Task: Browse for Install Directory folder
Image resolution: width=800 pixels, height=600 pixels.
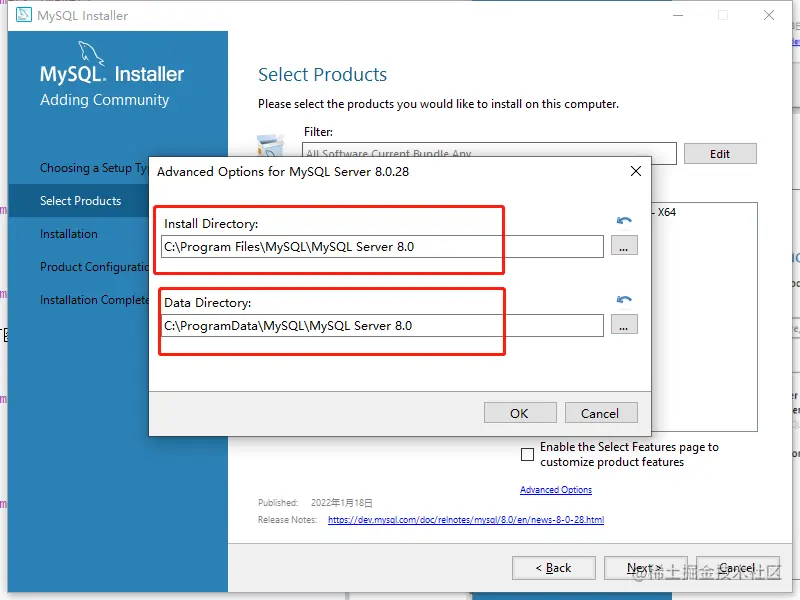Action: pyautogui.click(x=623, y=246)
